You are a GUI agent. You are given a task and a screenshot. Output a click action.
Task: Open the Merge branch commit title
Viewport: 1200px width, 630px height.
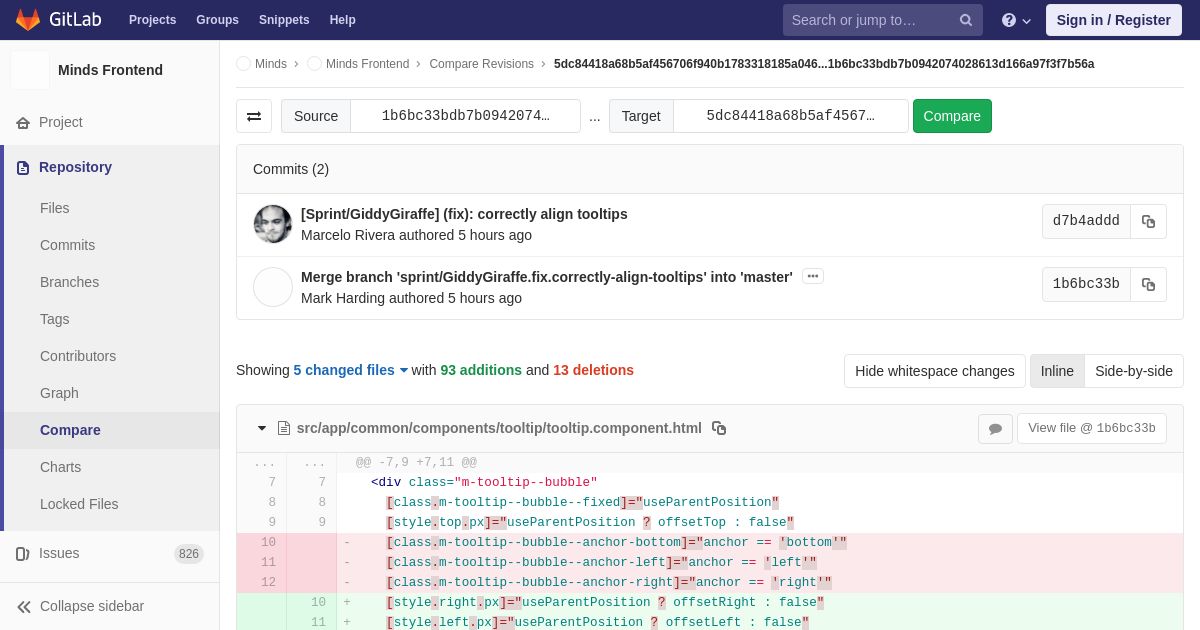point(547,277)
